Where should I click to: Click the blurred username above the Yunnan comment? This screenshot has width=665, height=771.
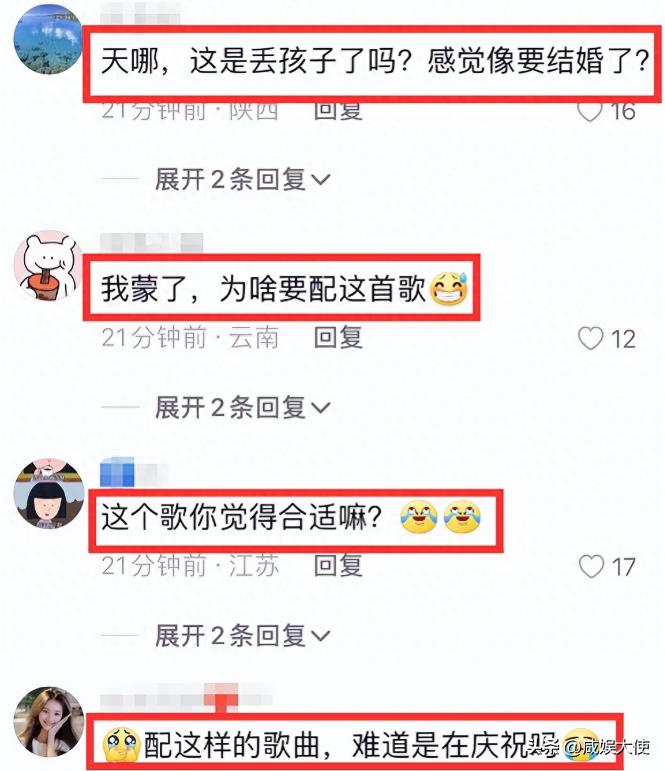tap(151, 243)
